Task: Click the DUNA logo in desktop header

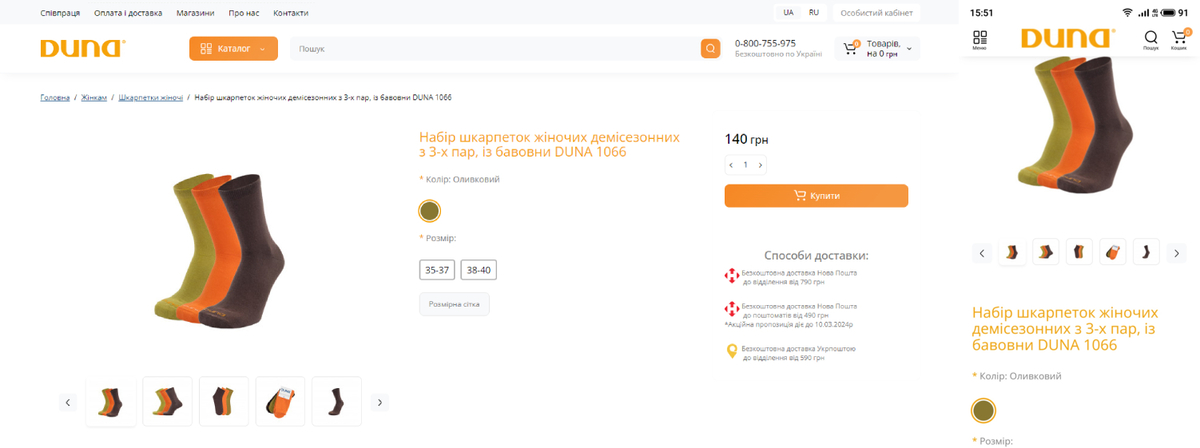Action: click(x=82, y=48)
